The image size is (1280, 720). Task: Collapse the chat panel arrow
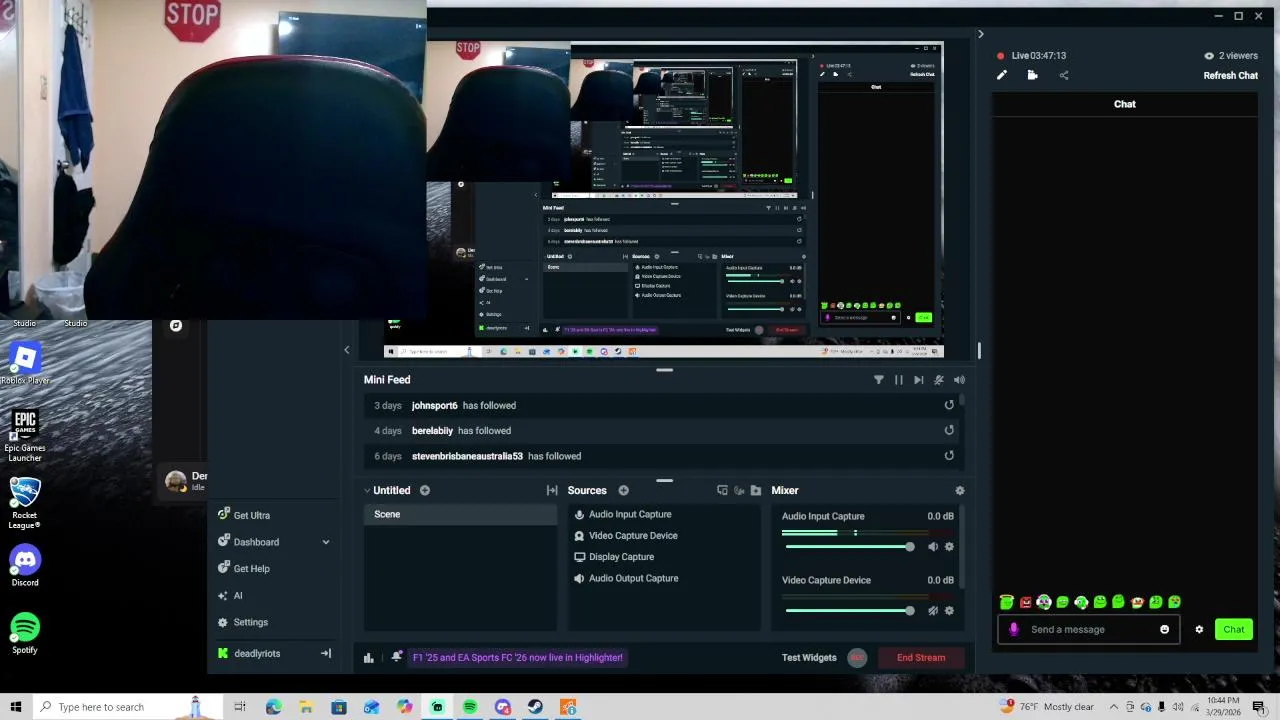pos(980,34)
